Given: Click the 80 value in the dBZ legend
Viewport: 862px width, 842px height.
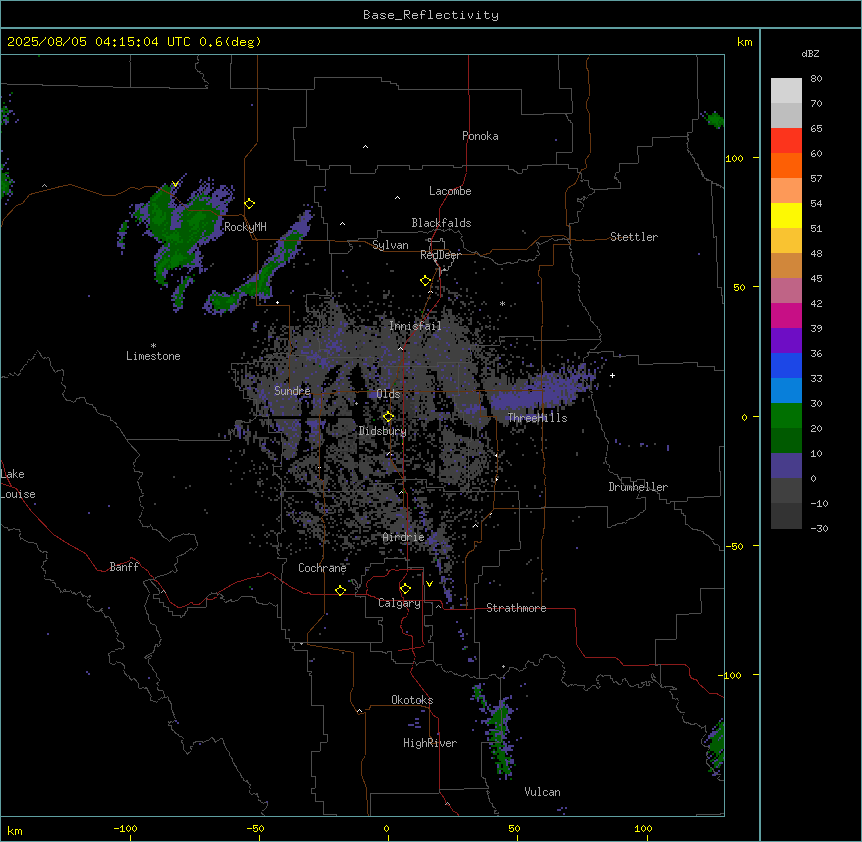Looking at the screenshot, I should click(x=816, y=79).
